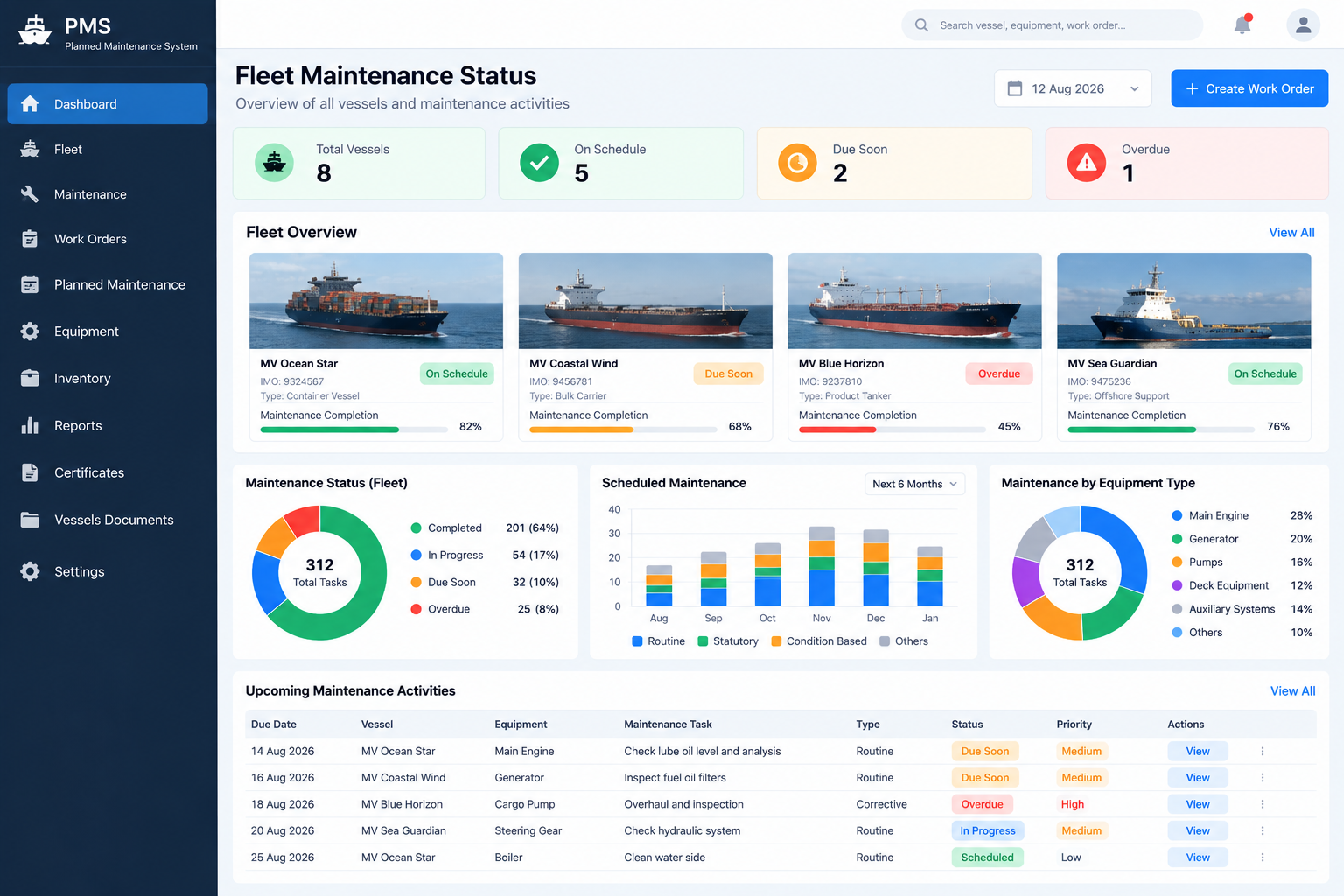This screenshot has width=1344, height=896.
Task: Click "Overhaul and inspection" task text
Action: 683,804
